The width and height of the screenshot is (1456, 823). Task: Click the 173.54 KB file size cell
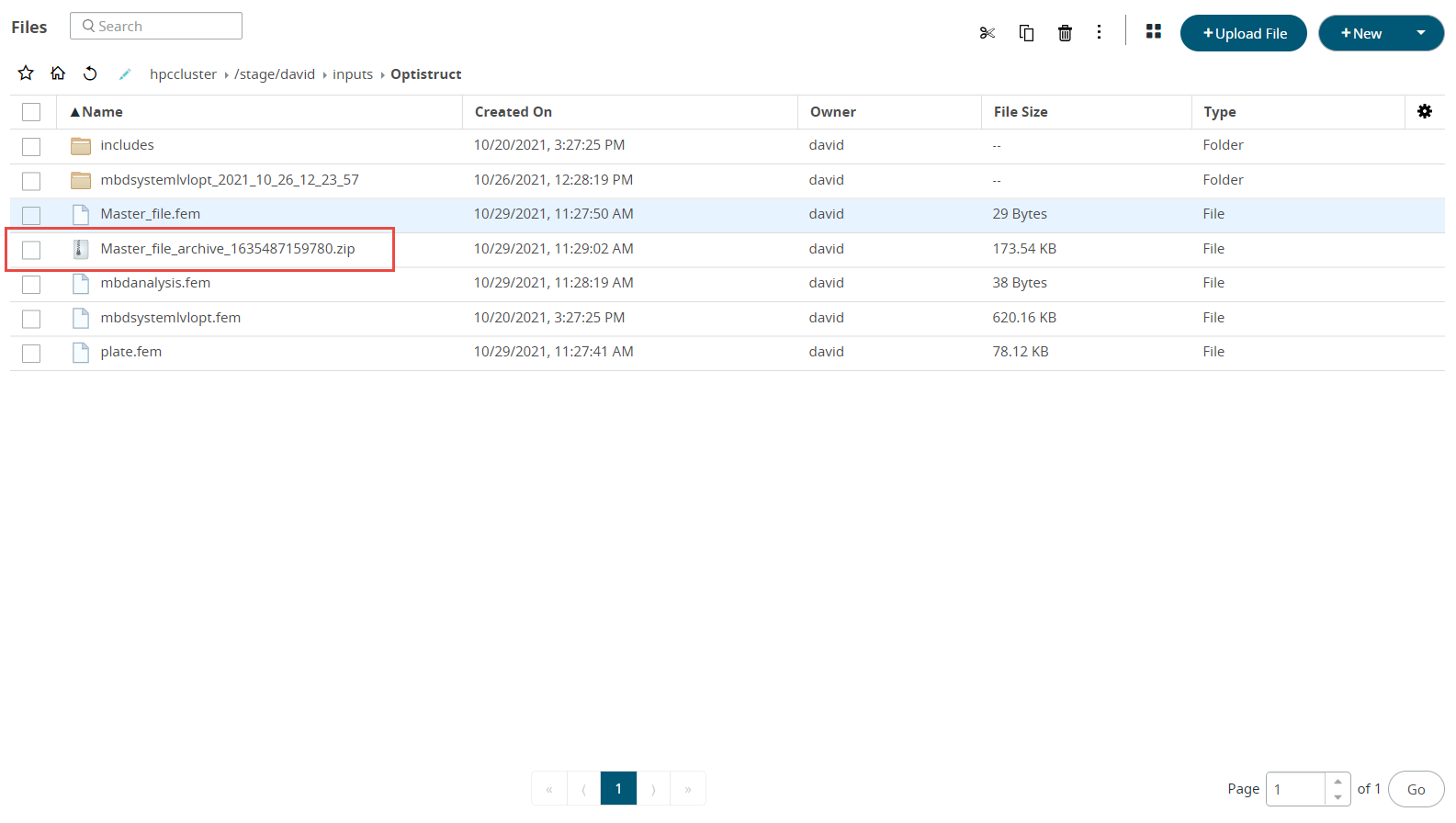[1024, 249]
